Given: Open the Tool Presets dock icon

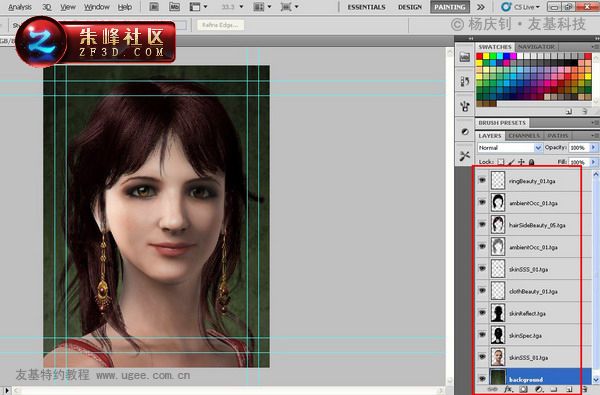Looking at the screenshot, I should pos(465,156).
